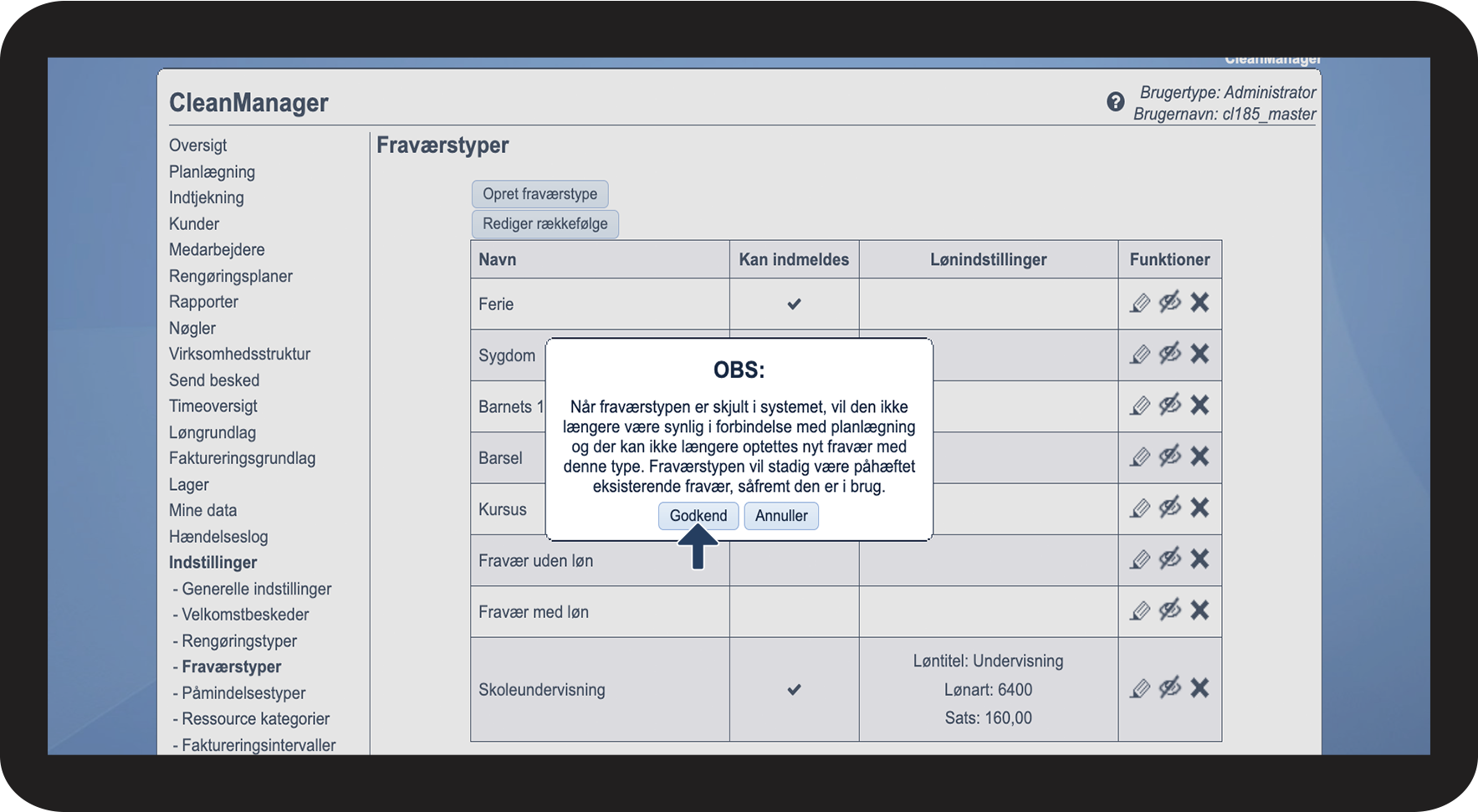Image resolution: width=1478 pixels, height=812 pixels.
Task: Delete the Sygdom absence type
Action: (x=1199, y=354)
